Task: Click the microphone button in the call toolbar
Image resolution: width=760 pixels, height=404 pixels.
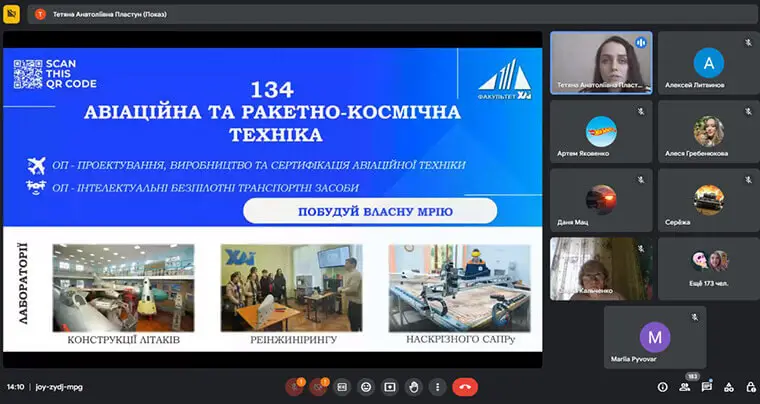Action: pyautogui.click(x=295, y=386)
